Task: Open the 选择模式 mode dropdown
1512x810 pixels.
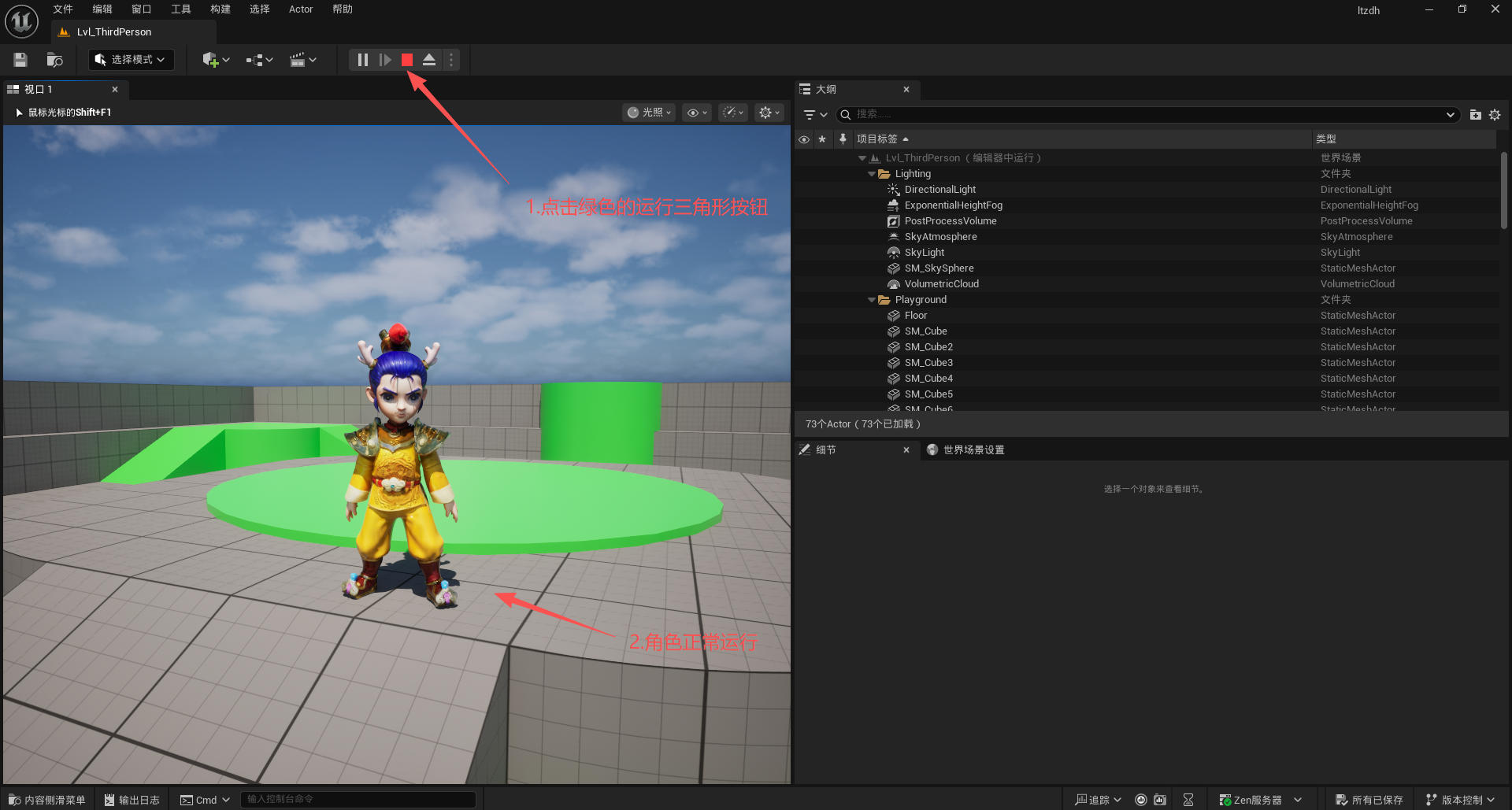Action: tap(132, 60)
